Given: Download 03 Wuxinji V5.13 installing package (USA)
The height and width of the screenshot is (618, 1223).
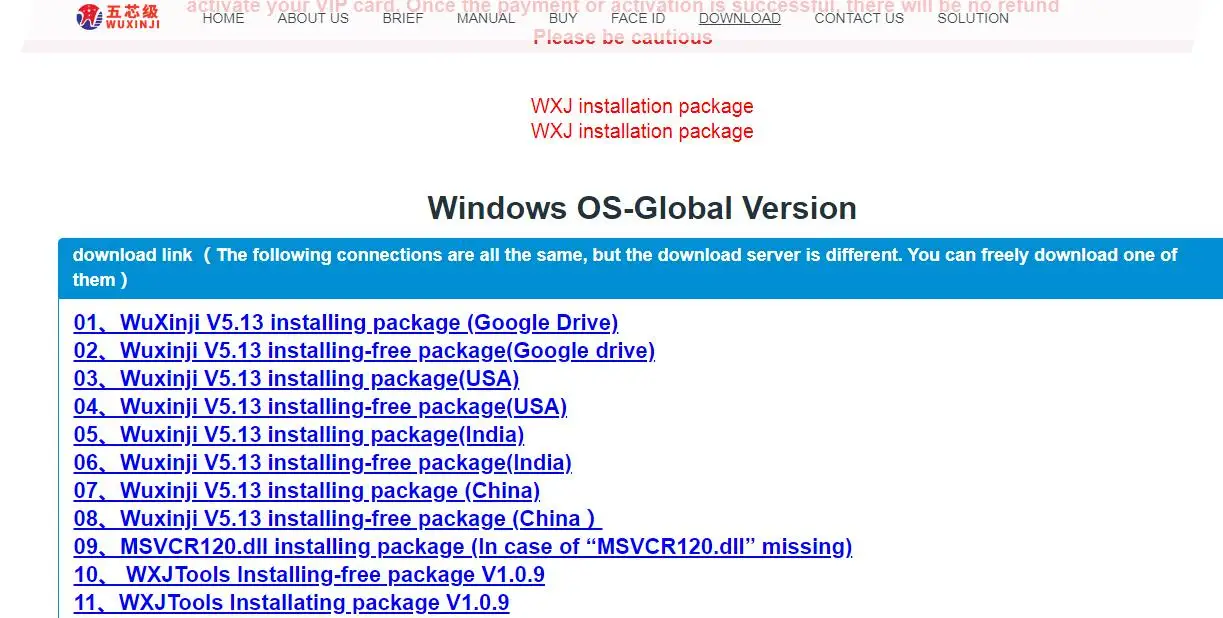Looking at the screenshot, I should coord(296,379).
